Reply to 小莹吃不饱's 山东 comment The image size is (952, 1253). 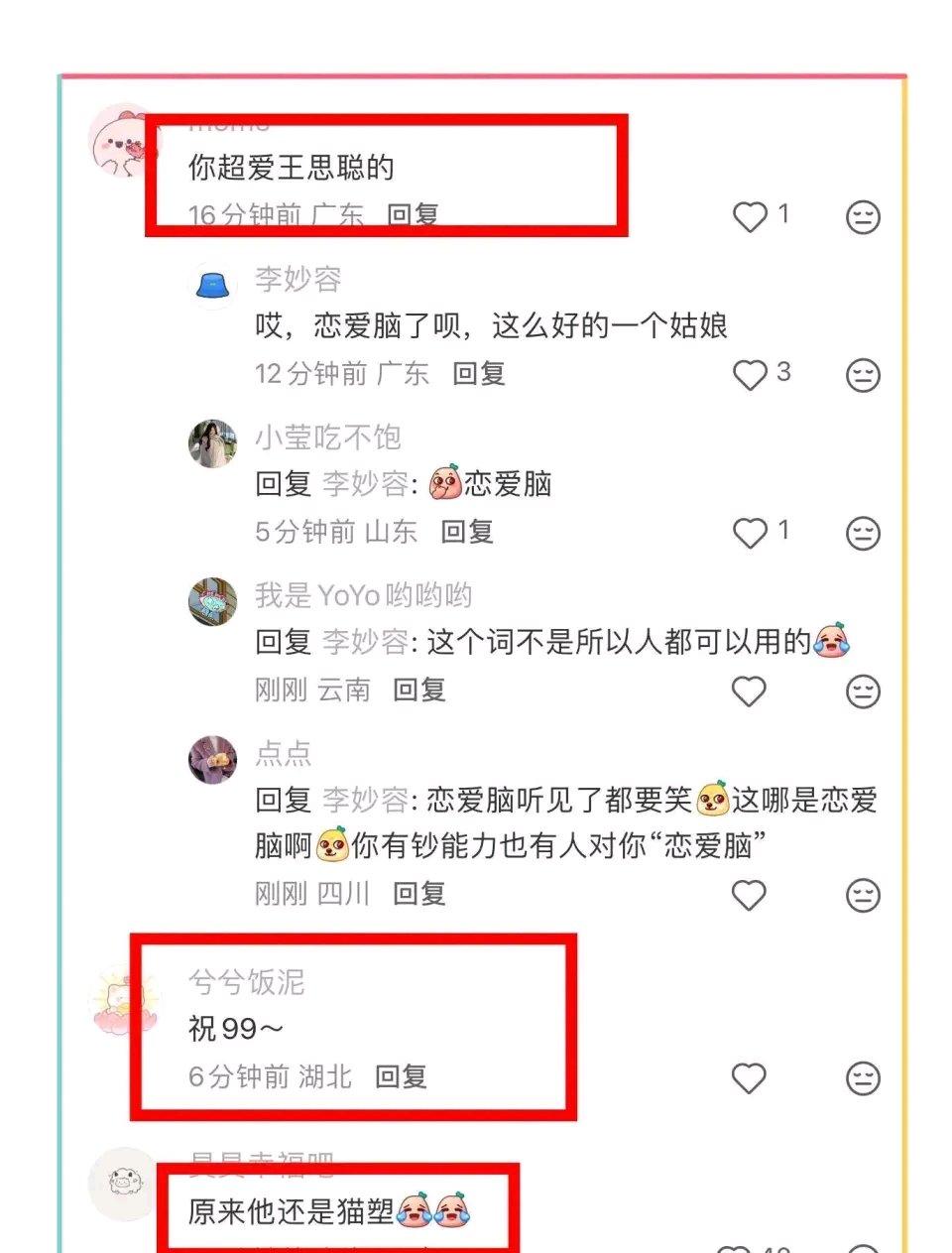467,532
